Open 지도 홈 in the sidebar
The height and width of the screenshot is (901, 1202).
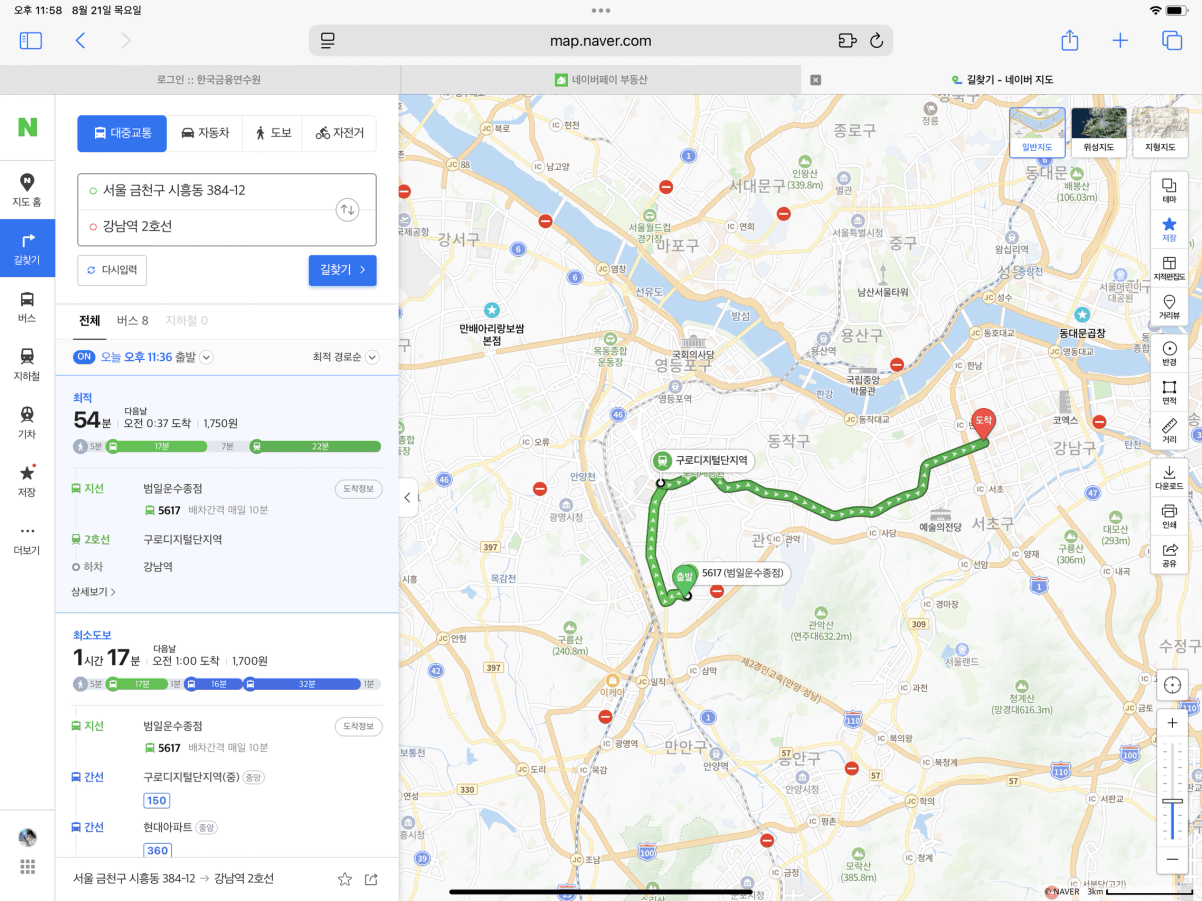[27, 189]
